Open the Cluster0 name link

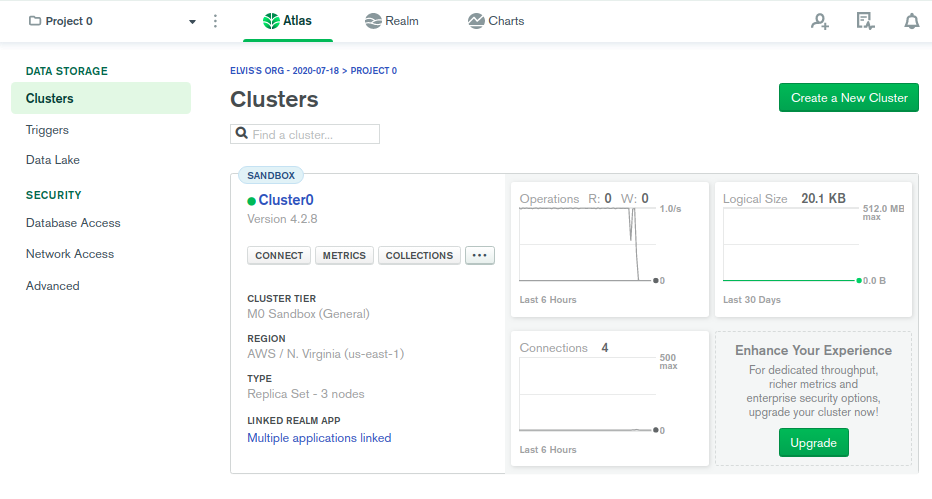point(286,200)
